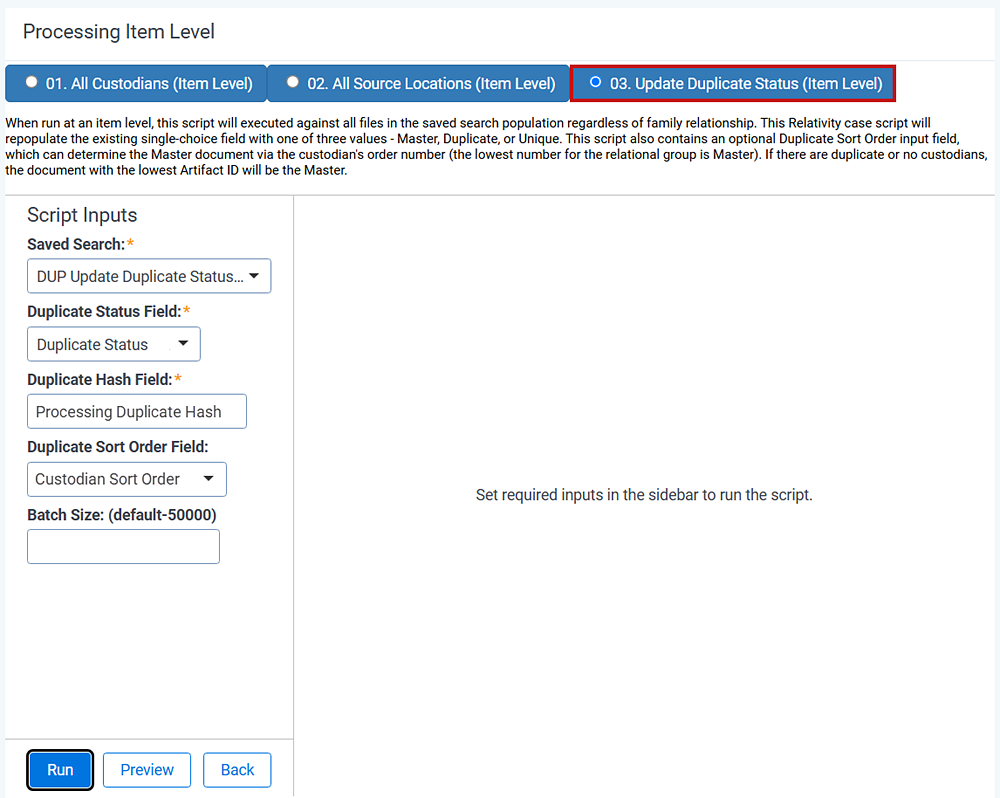Click the Script Inputs heading
The width and height of the screenshot is (1000, 798).
82,215
